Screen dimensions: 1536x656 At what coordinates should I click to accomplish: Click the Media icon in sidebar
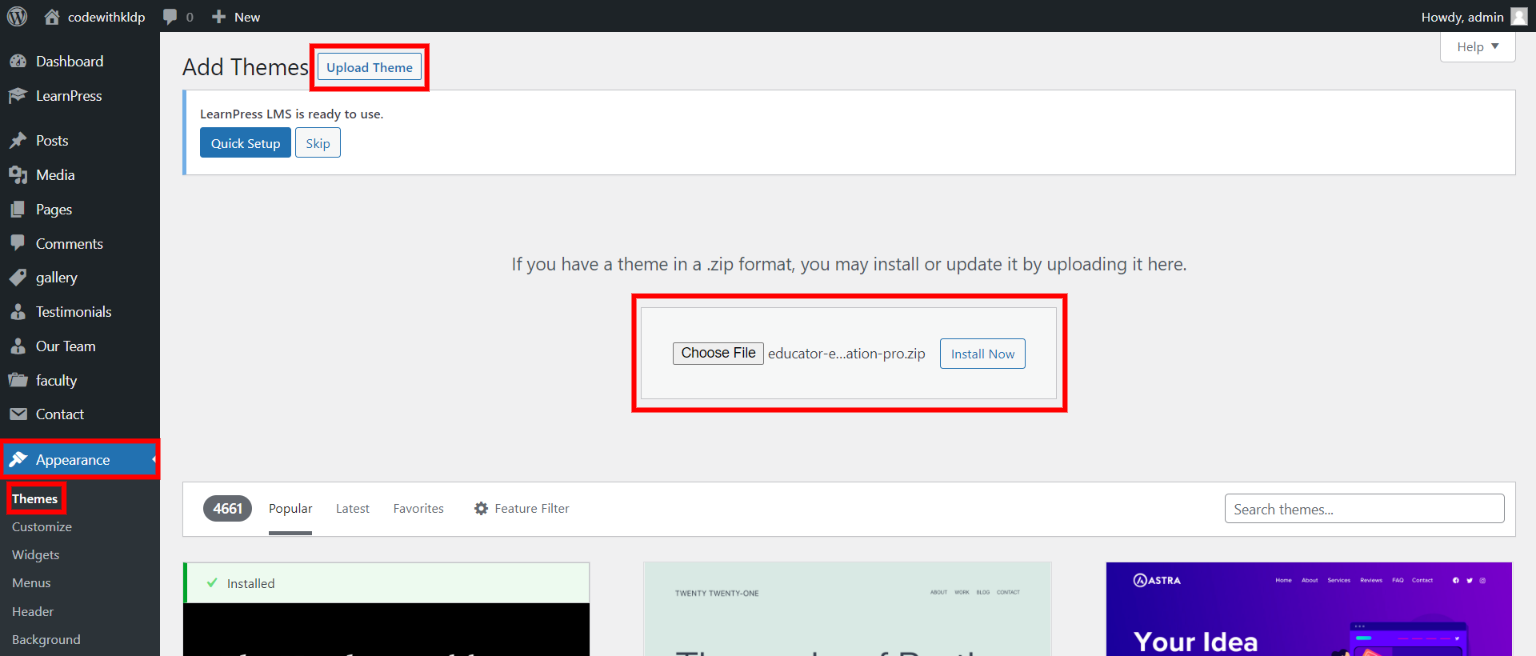[x=18, y=175]
